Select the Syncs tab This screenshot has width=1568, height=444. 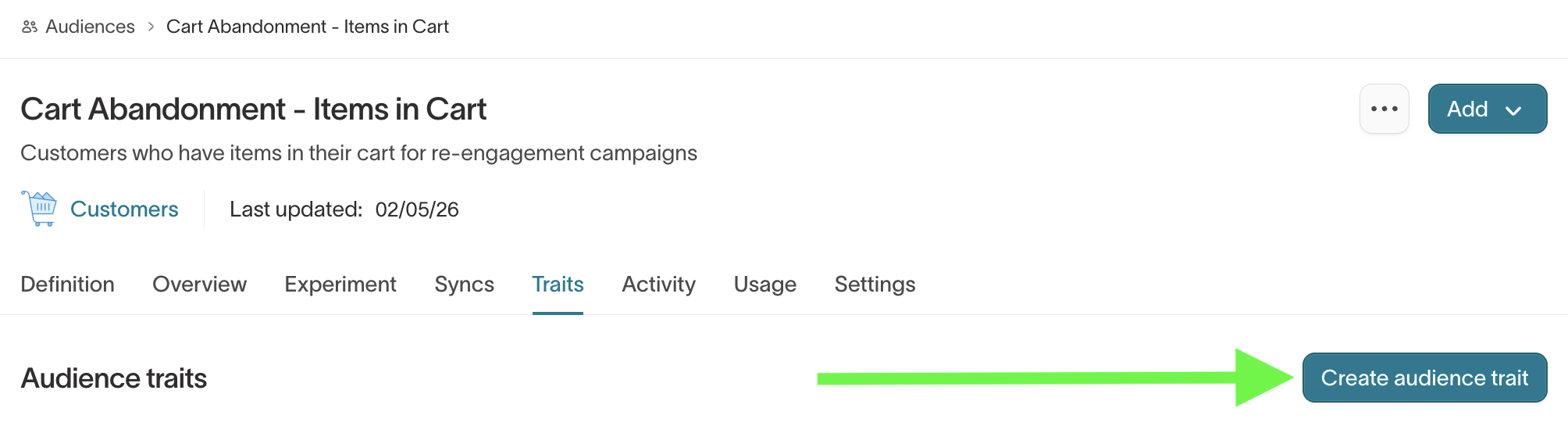pyautogui.click(x=465, y=285)
